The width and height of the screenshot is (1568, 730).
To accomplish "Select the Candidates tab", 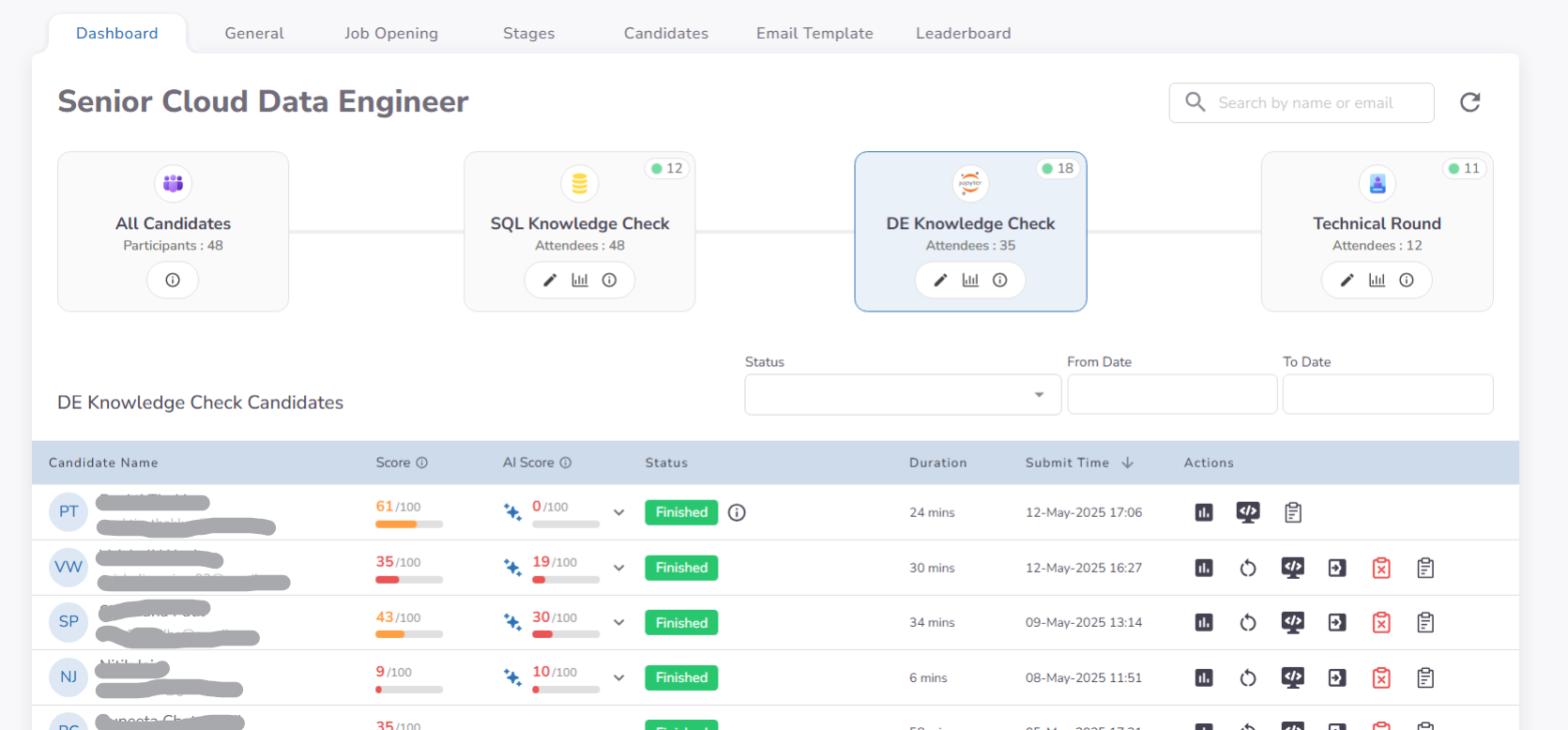I will [x=666, y=34].
